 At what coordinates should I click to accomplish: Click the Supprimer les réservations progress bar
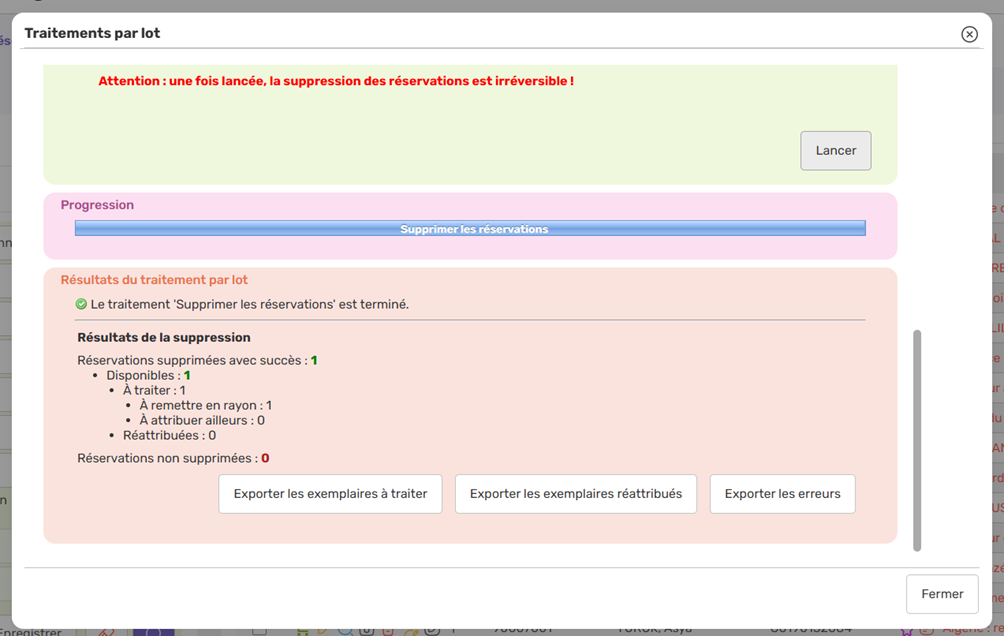coord(470,229)
